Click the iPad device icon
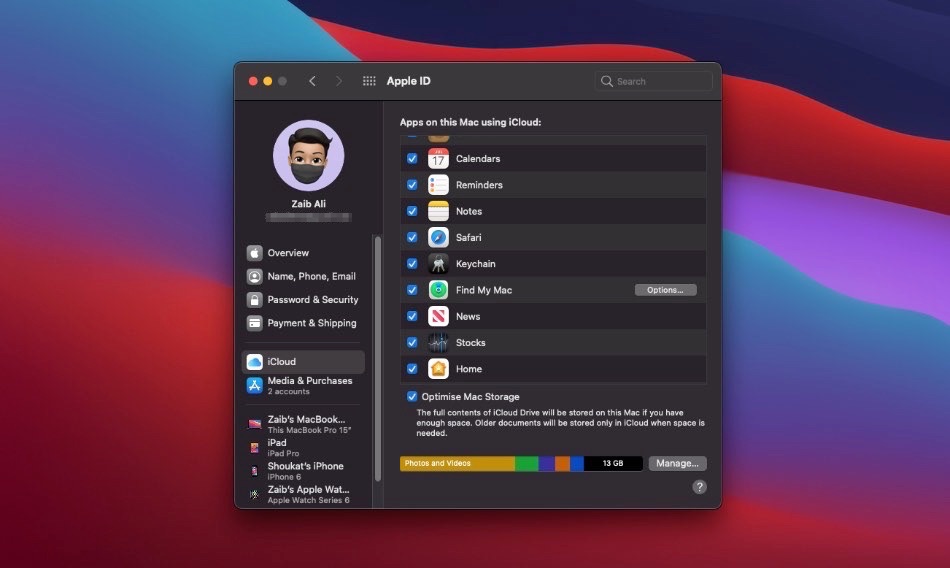The image size is (950, 568). 254,447
